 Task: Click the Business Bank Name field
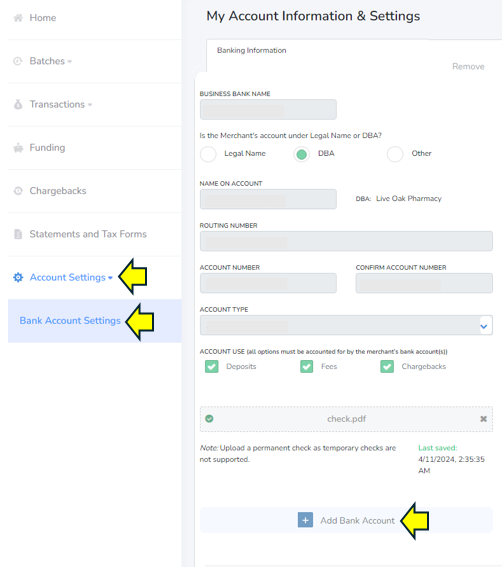click(x=268, y=110)
